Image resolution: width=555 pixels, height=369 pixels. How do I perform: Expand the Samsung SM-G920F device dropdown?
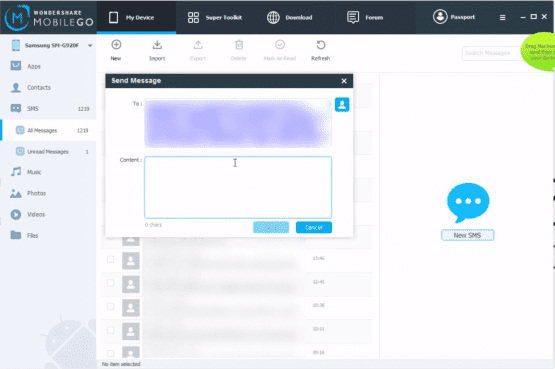coord(90,45)
